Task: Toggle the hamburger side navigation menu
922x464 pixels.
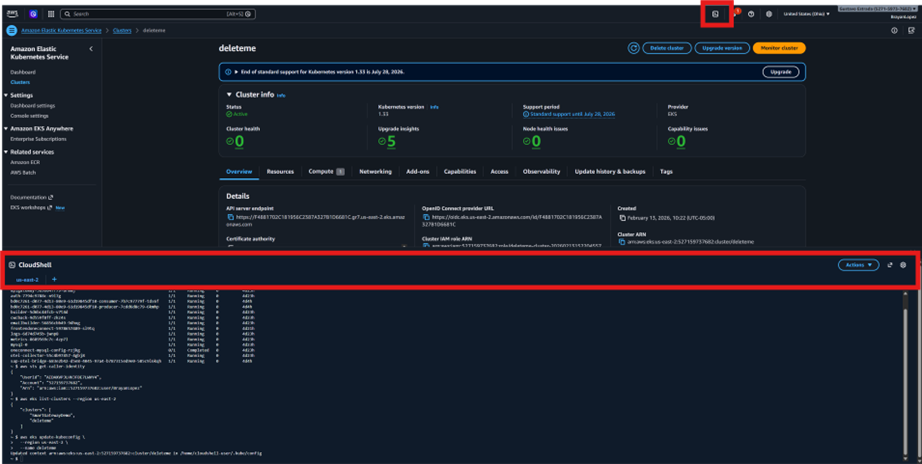Action: click(x=11, y=31)
